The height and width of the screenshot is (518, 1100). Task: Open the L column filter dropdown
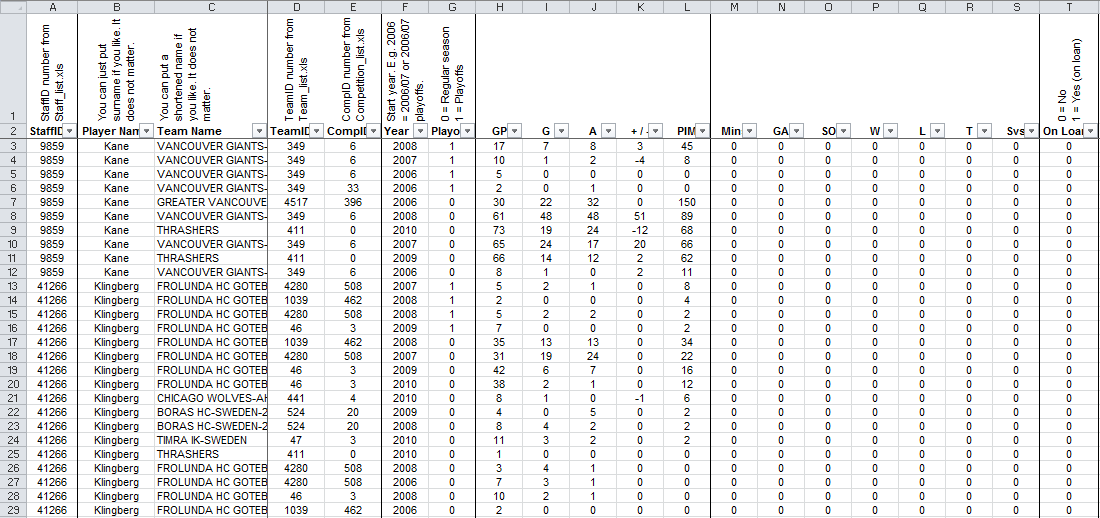click(x=937, y=131)
